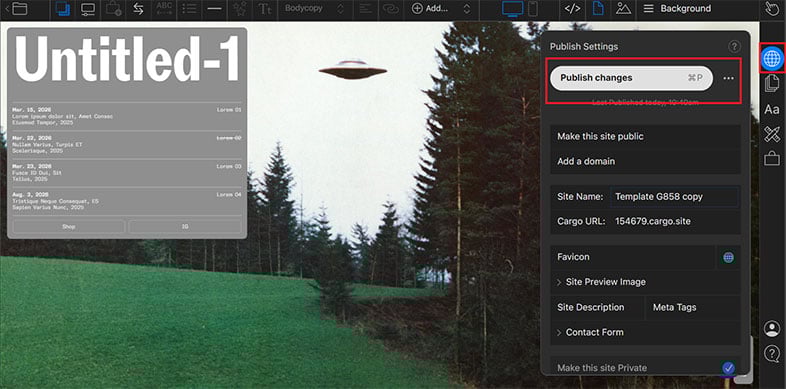
Task: Open the help question mark sidebar icon
Action: point(772,354)
